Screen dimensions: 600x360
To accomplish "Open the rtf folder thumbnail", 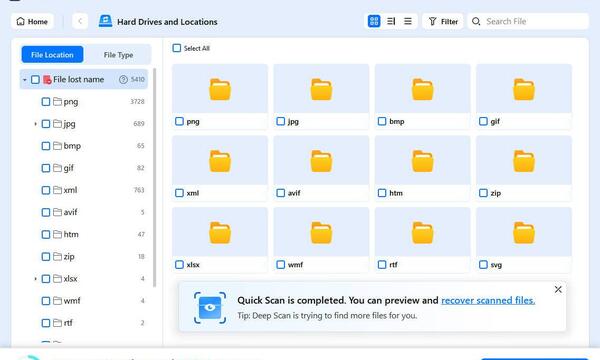I will (422, 232).
